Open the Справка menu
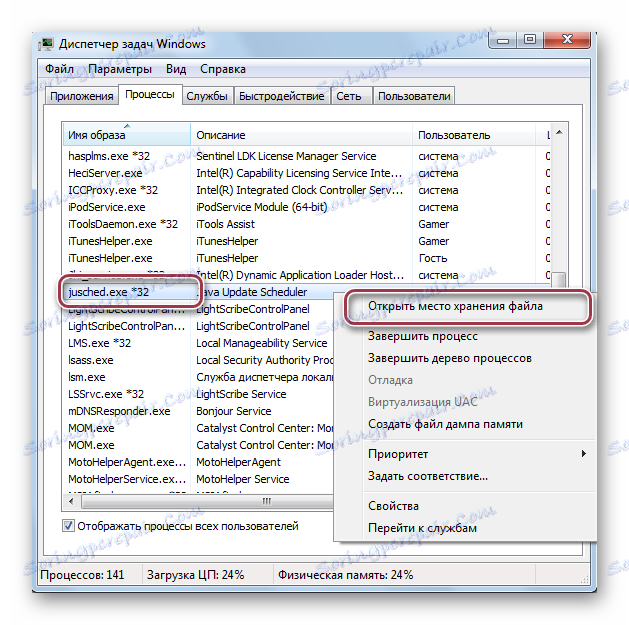This screenshot has width=629, height=625. (223, 69)
